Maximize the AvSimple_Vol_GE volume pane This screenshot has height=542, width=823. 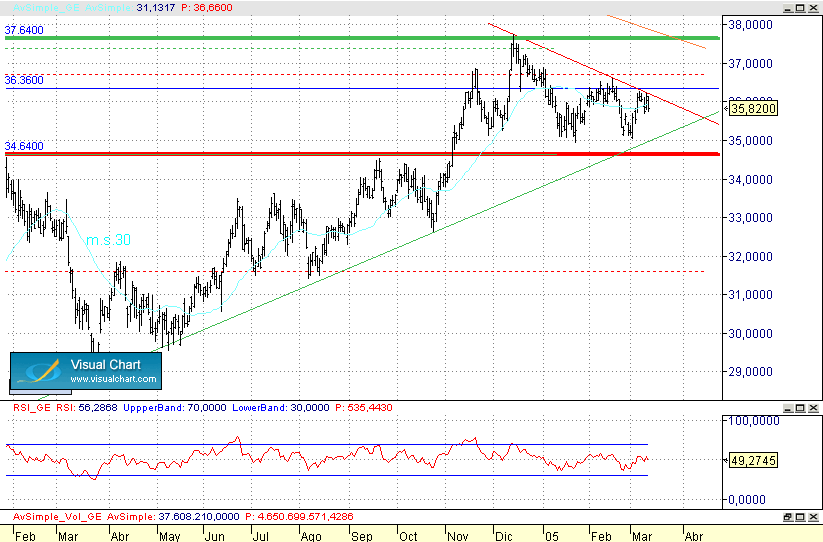point(800,517)
